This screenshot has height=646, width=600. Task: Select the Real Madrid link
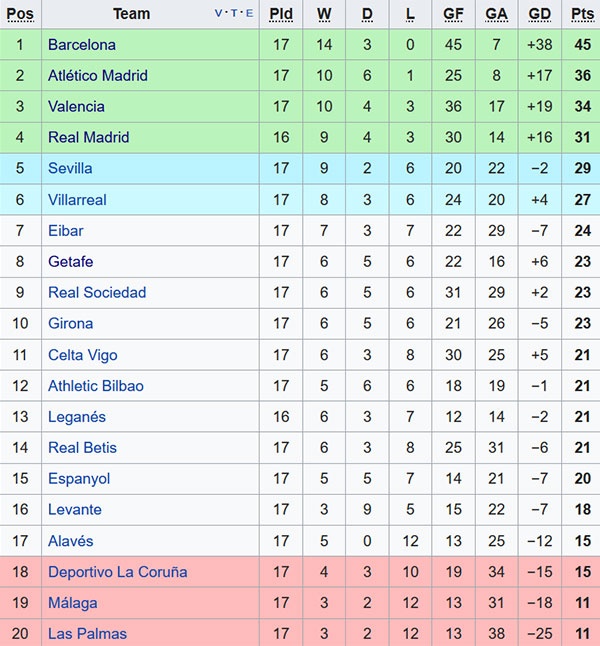pyautogui.click(x=88, y=138)
